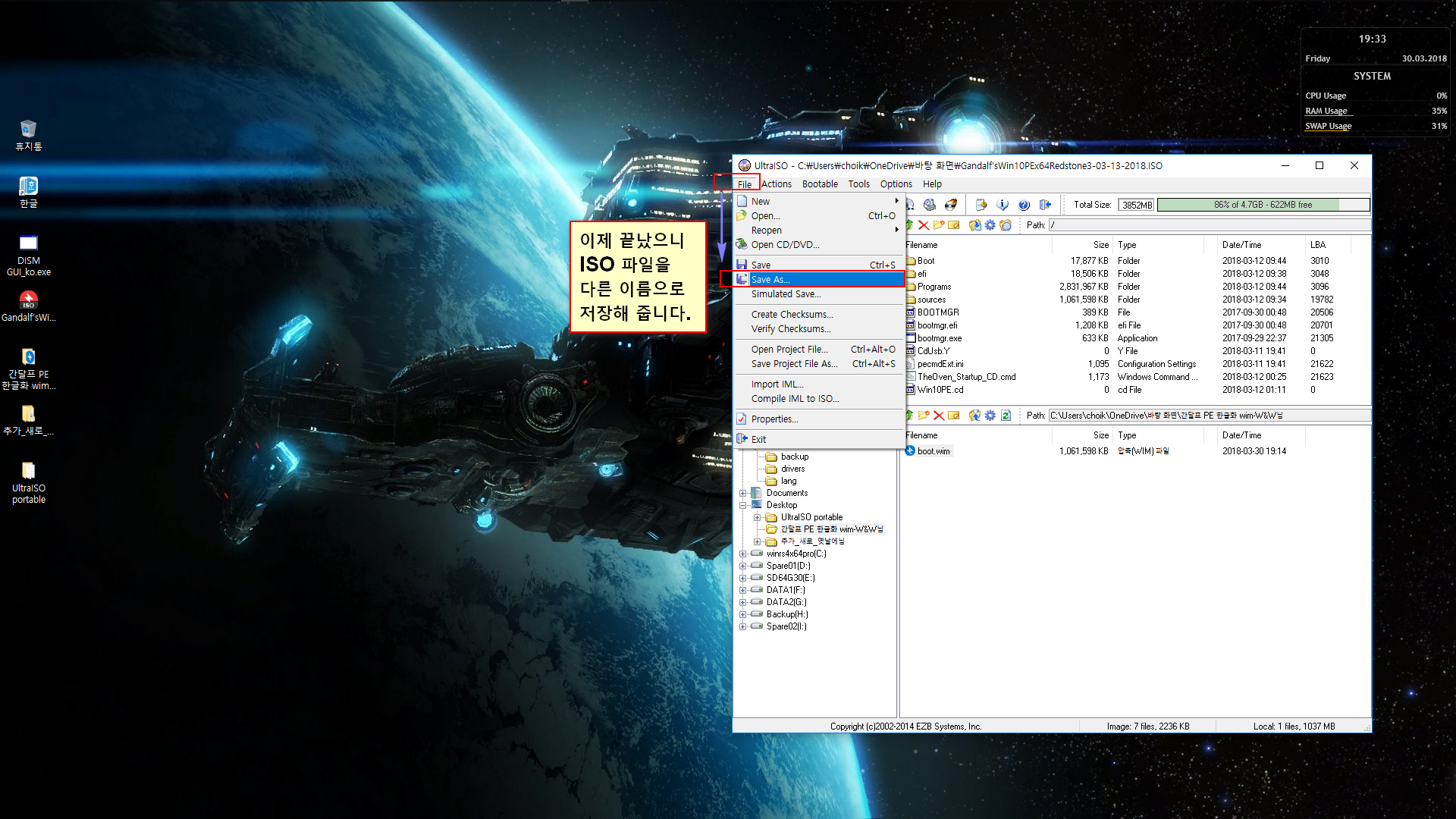The image size is (1456, 819).
Task: Click the Total Size 3852MB field
Action: coord(1136,205)
